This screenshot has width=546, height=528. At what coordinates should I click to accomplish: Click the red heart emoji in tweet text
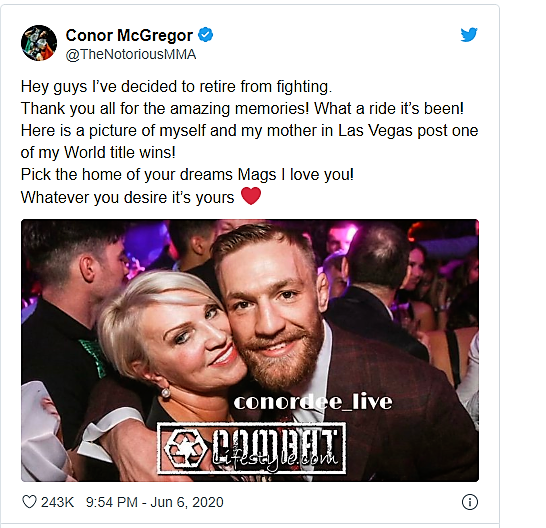[251, 196]
